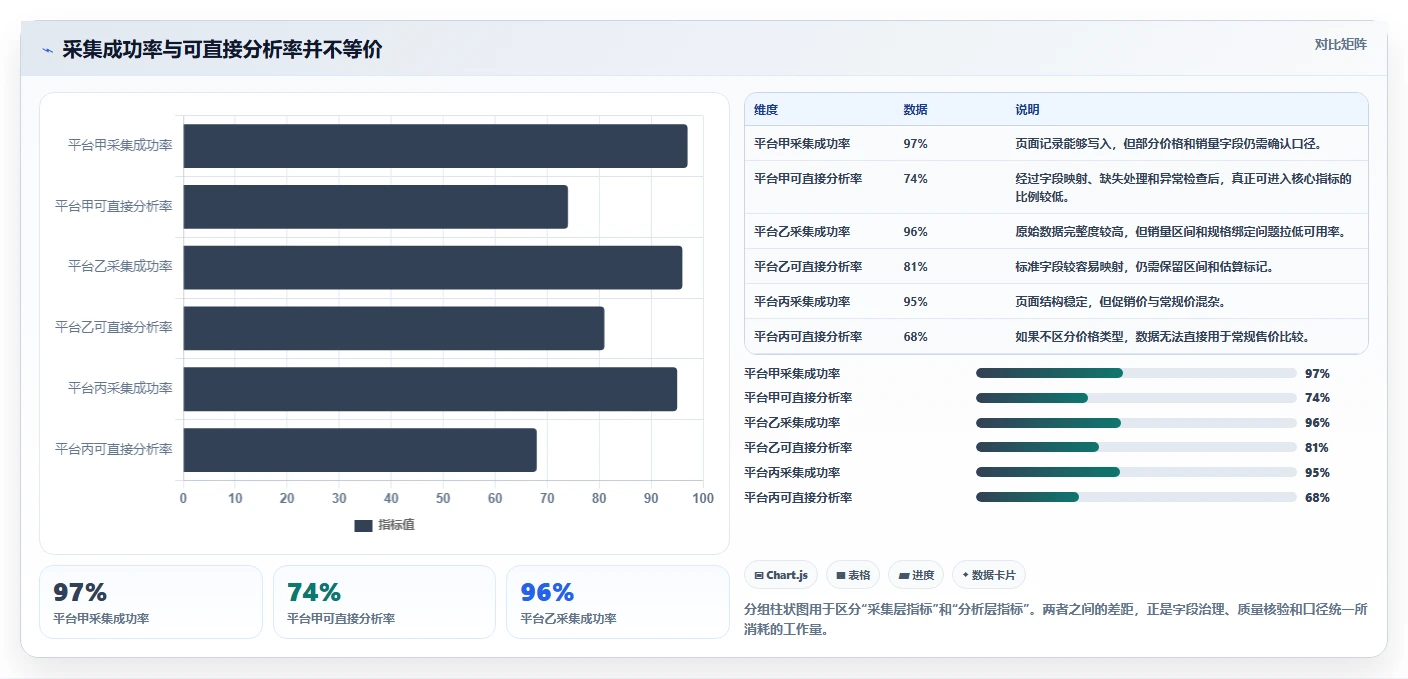Viewport: 1408px width, 679px height.
Task: Click the description starting 页面记录能够写入
Action: coord(1169,144)
